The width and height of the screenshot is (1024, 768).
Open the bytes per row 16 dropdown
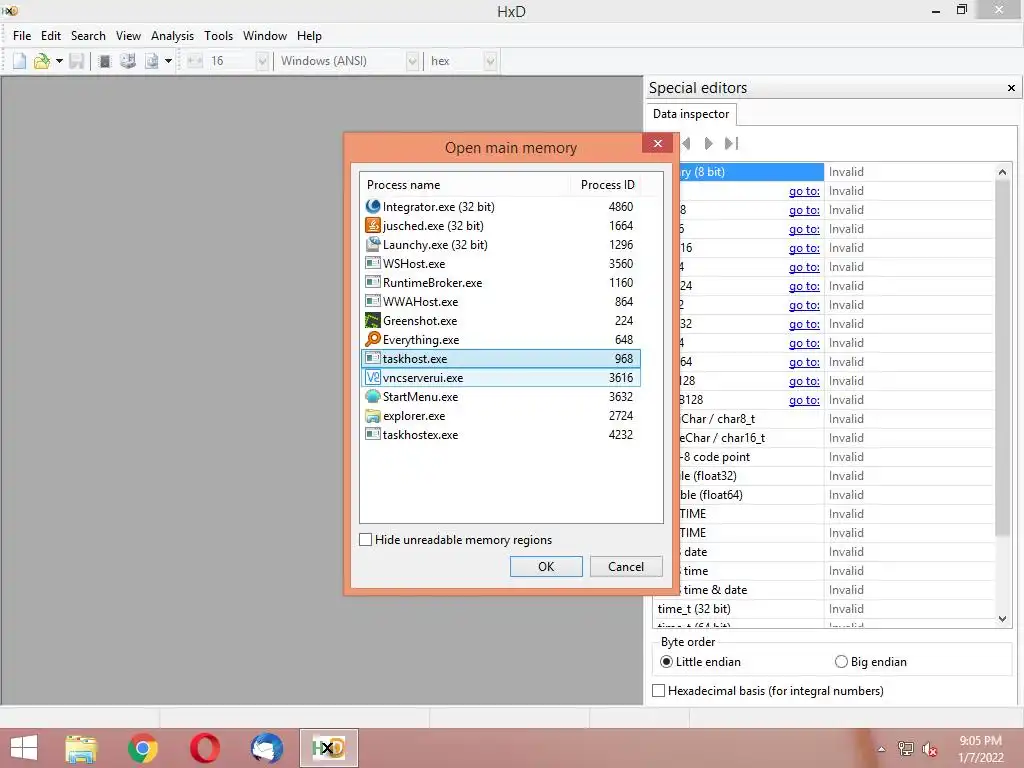pos(262,61)
